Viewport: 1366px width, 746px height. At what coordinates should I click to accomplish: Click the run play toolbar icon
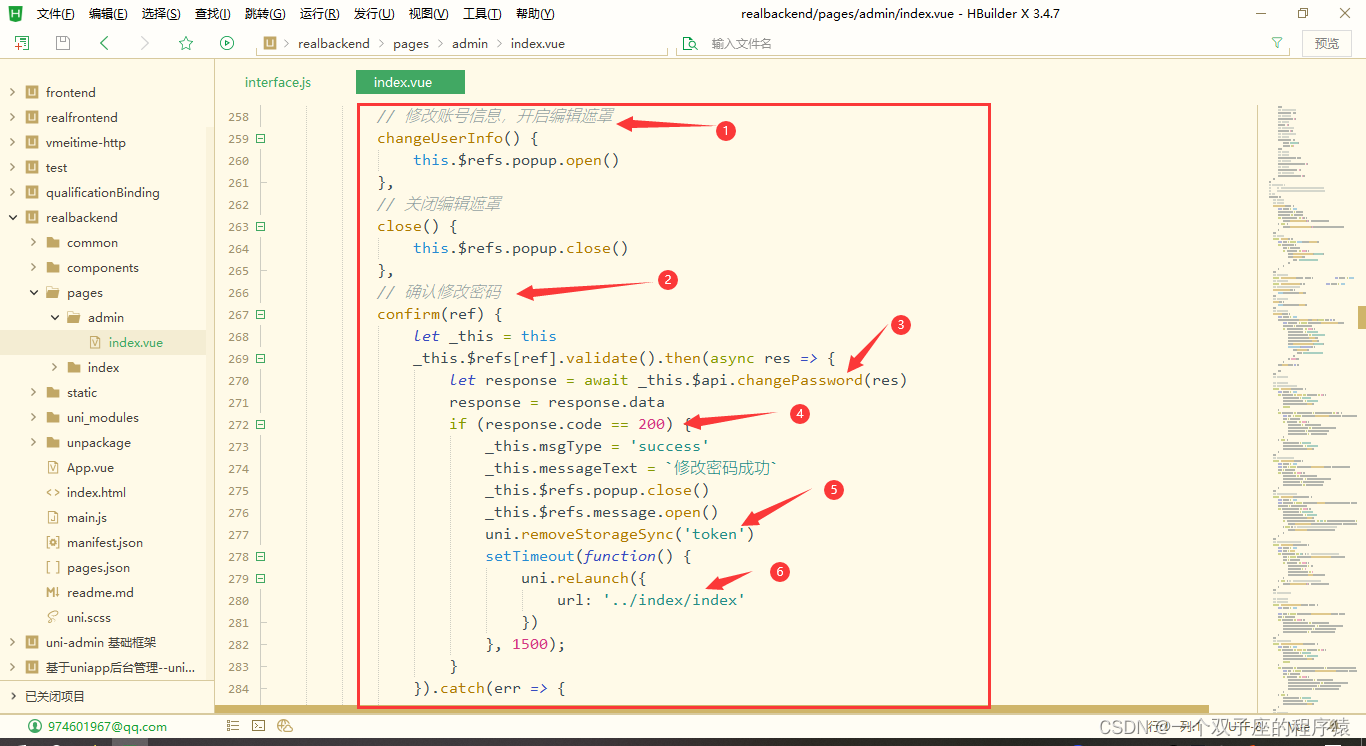point(227,43)
